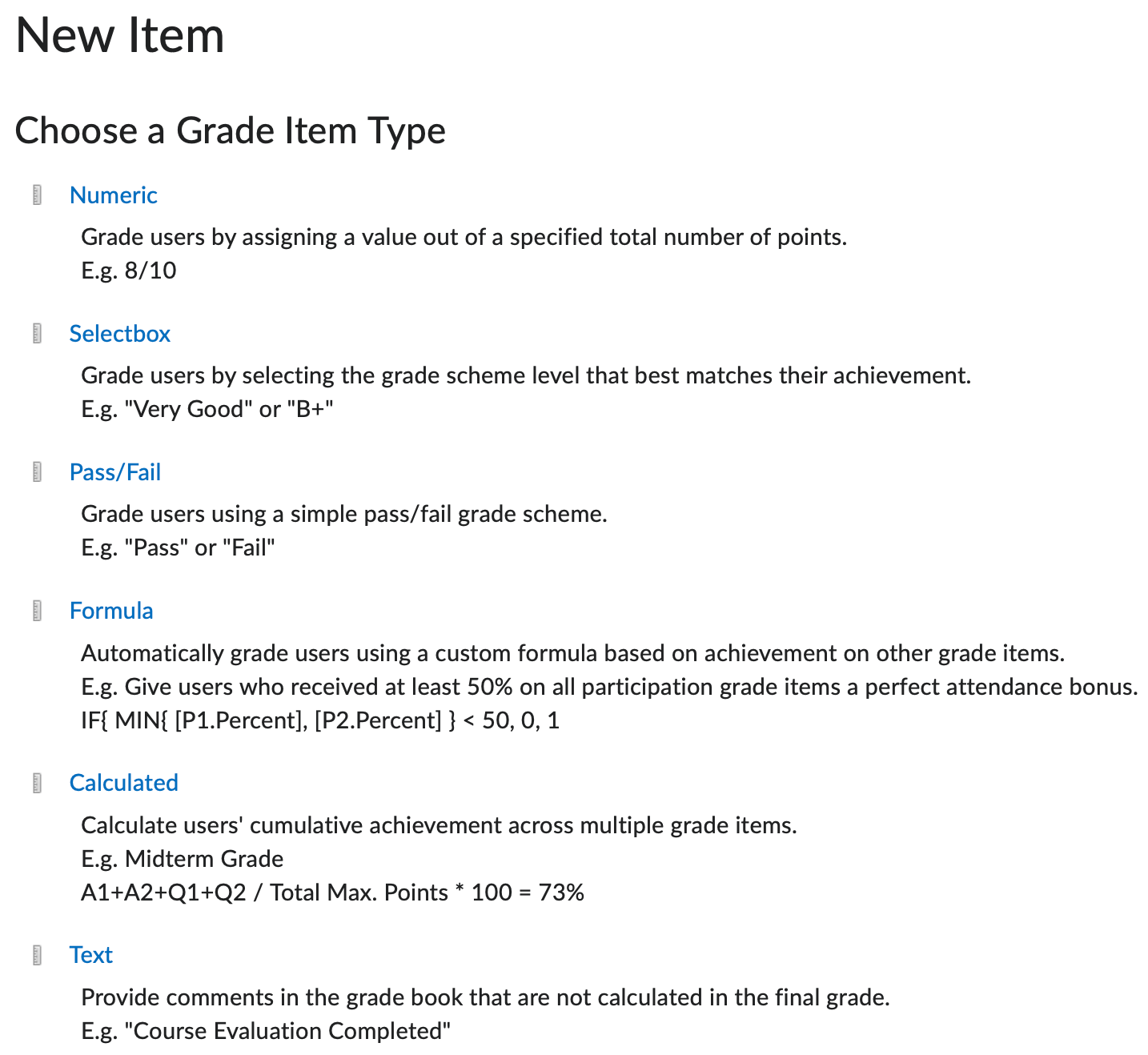This screenshot has width=1148, height=1055.
Task: Pick the cumulative achievement option Calculated
Action: (124, 782)
